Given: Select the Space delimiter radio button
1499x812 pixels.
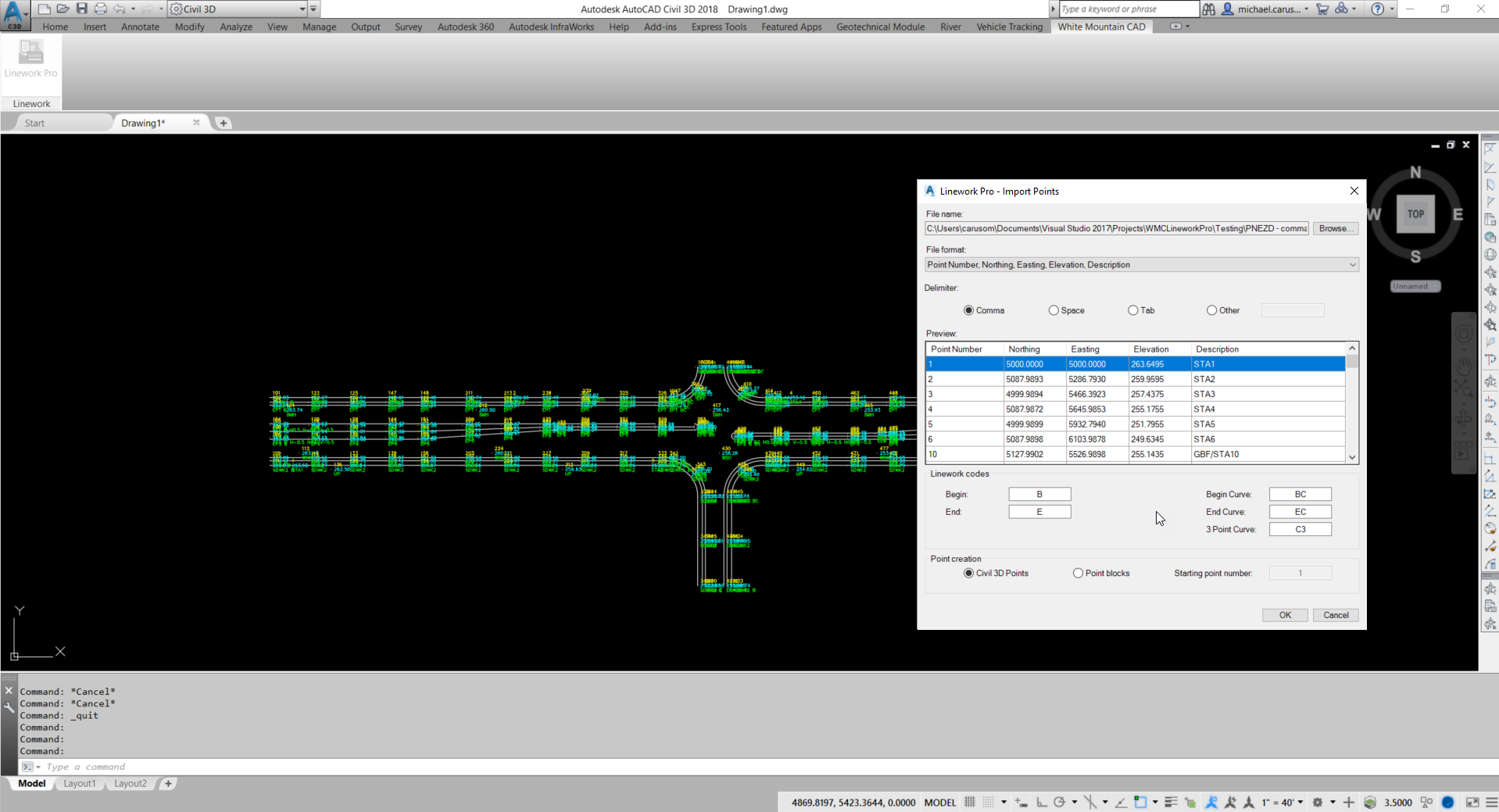Looking at the screenshot, I should (x=1054, y=310).
